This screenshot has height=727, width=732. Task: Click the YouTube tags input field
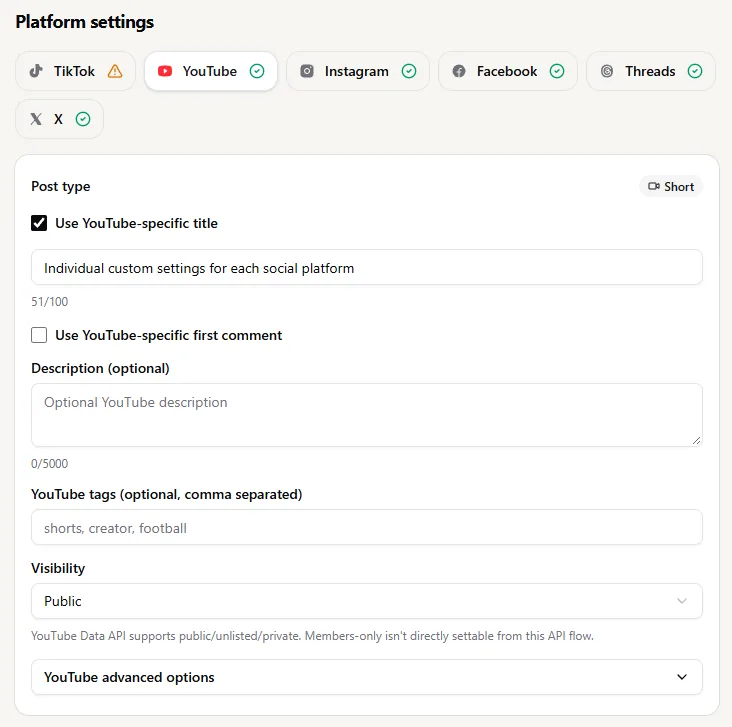pos(366,528)
